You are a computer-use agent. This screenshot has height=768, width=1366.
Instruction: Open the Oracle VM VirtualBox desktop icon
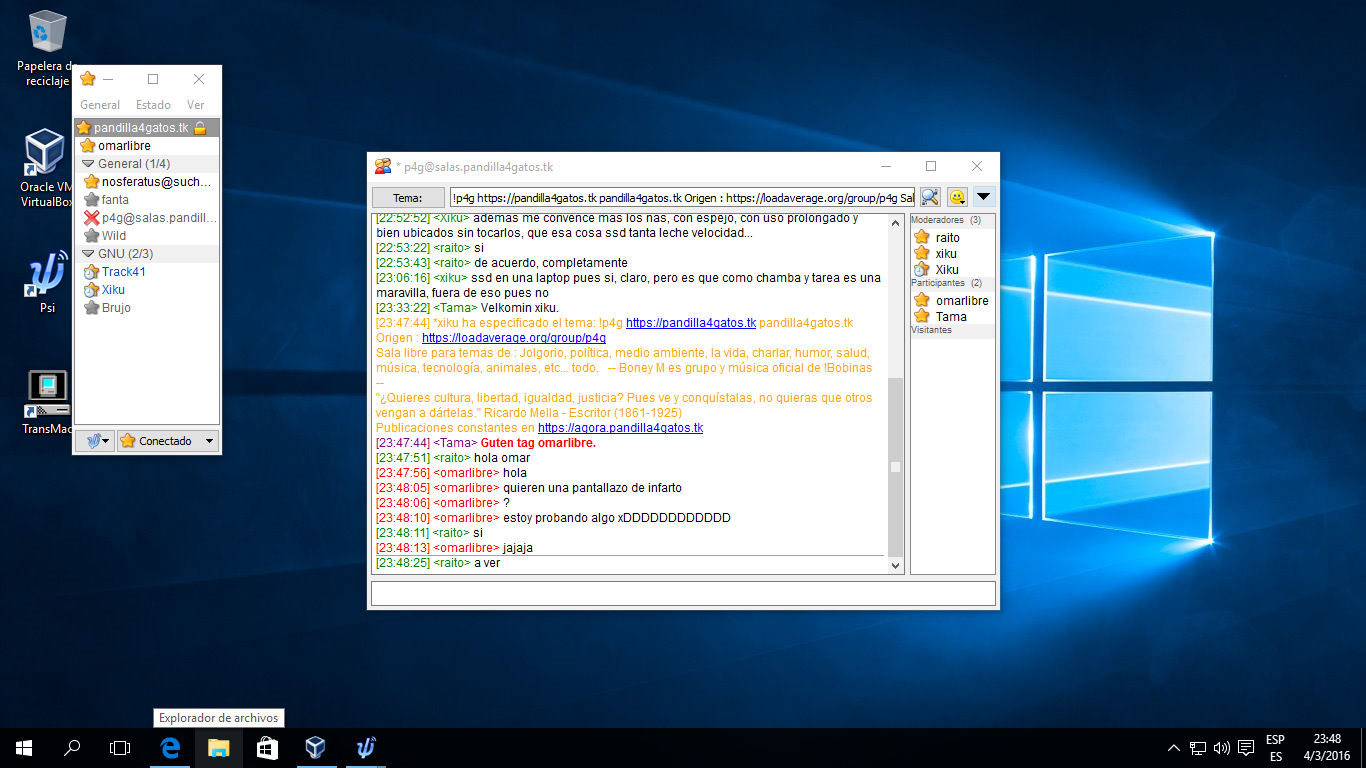click(x=46, y=166)
